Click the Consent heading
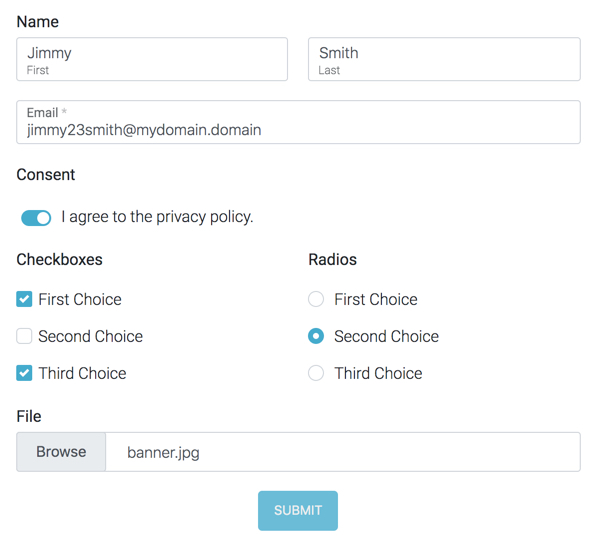 coord(46,175)
